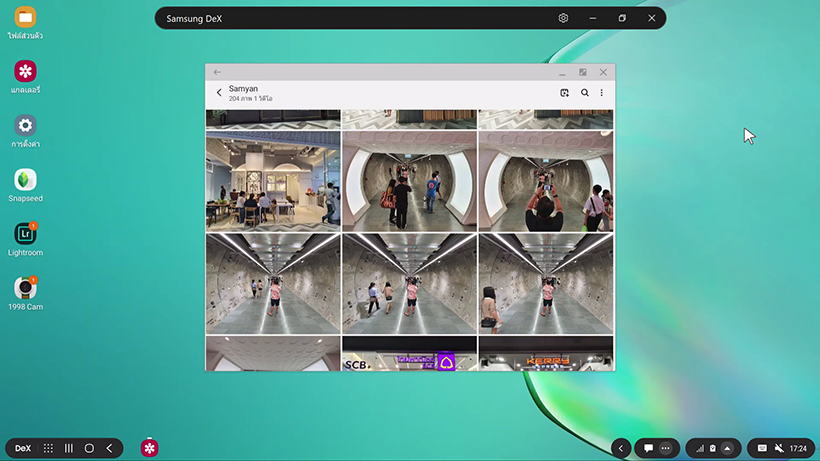
Task: Open the notifications chat bubble icon
Action: (648, 448)
